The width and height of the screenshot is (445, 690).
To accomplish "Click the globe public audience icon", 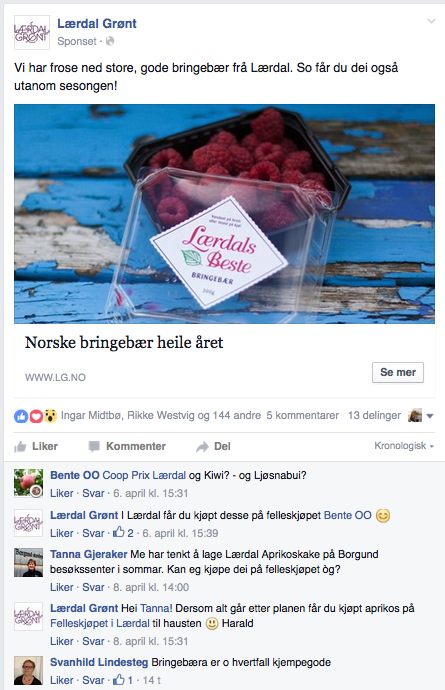I will [110, 41].
